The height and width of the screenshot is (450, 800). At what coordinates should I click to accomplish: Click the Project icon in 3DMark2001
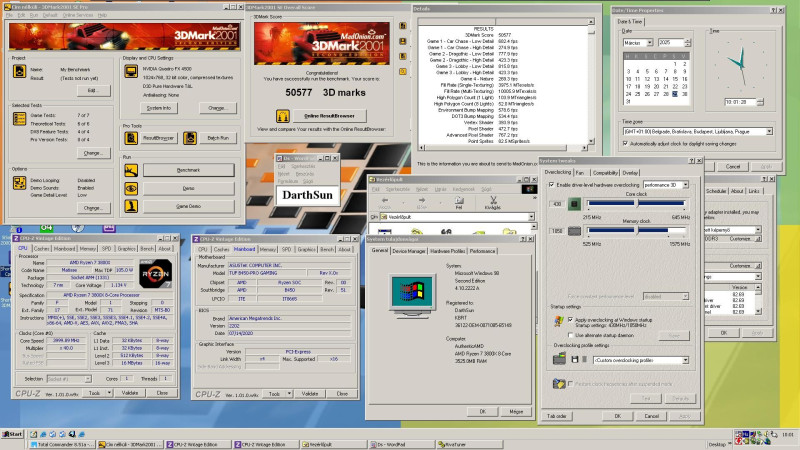(19, 71)
